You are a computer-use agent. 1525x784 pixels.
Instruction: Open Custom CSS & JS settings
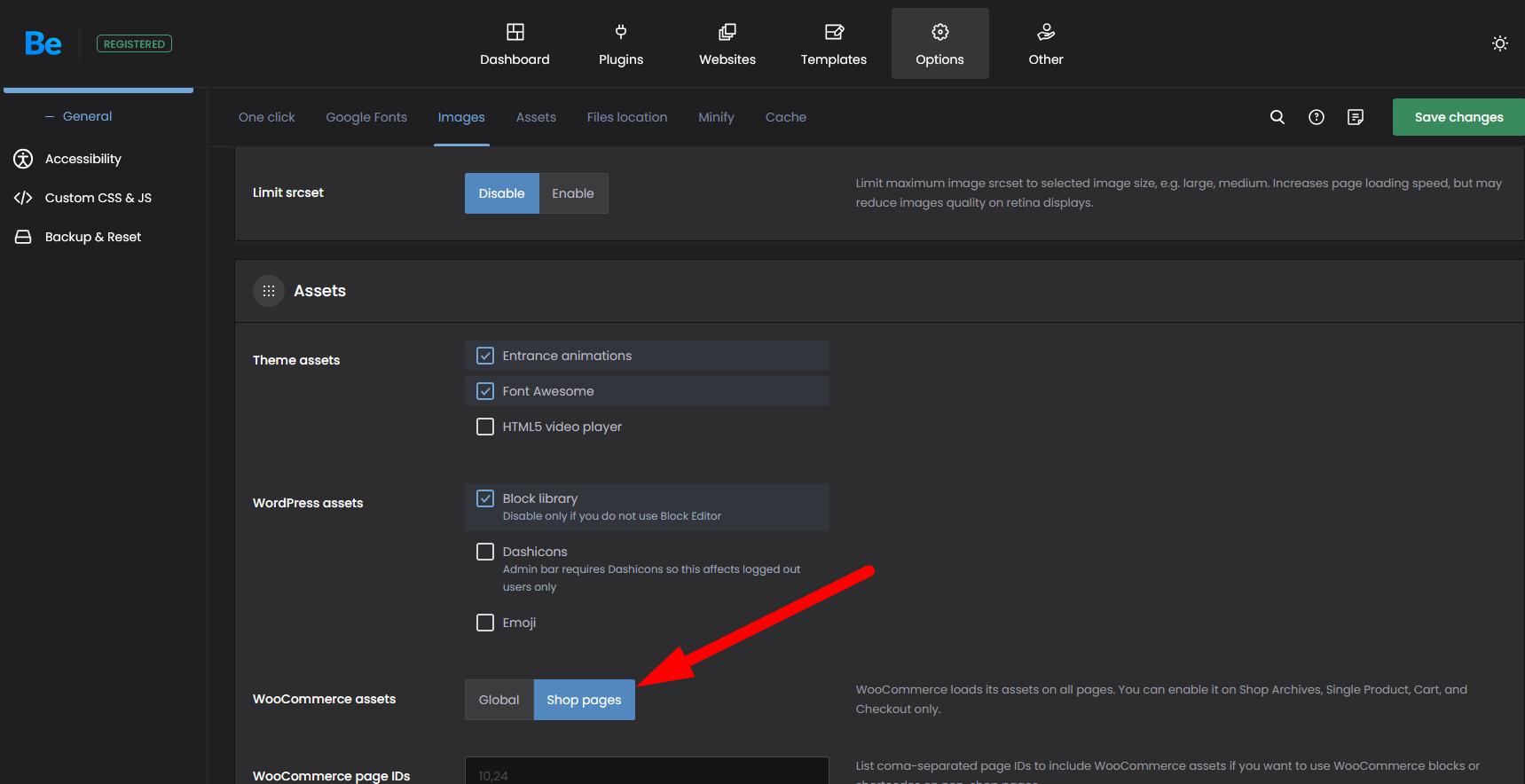click(98, 198)
